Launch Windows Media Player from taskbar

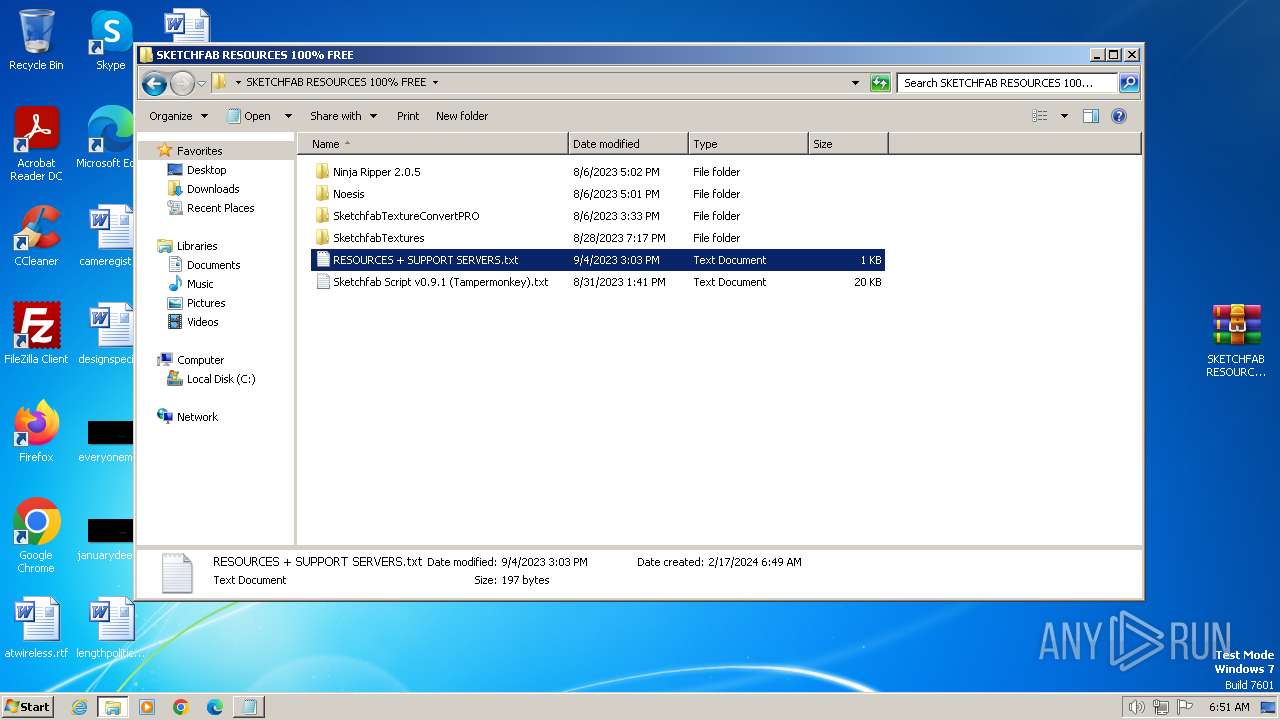[x=147, y=707]
